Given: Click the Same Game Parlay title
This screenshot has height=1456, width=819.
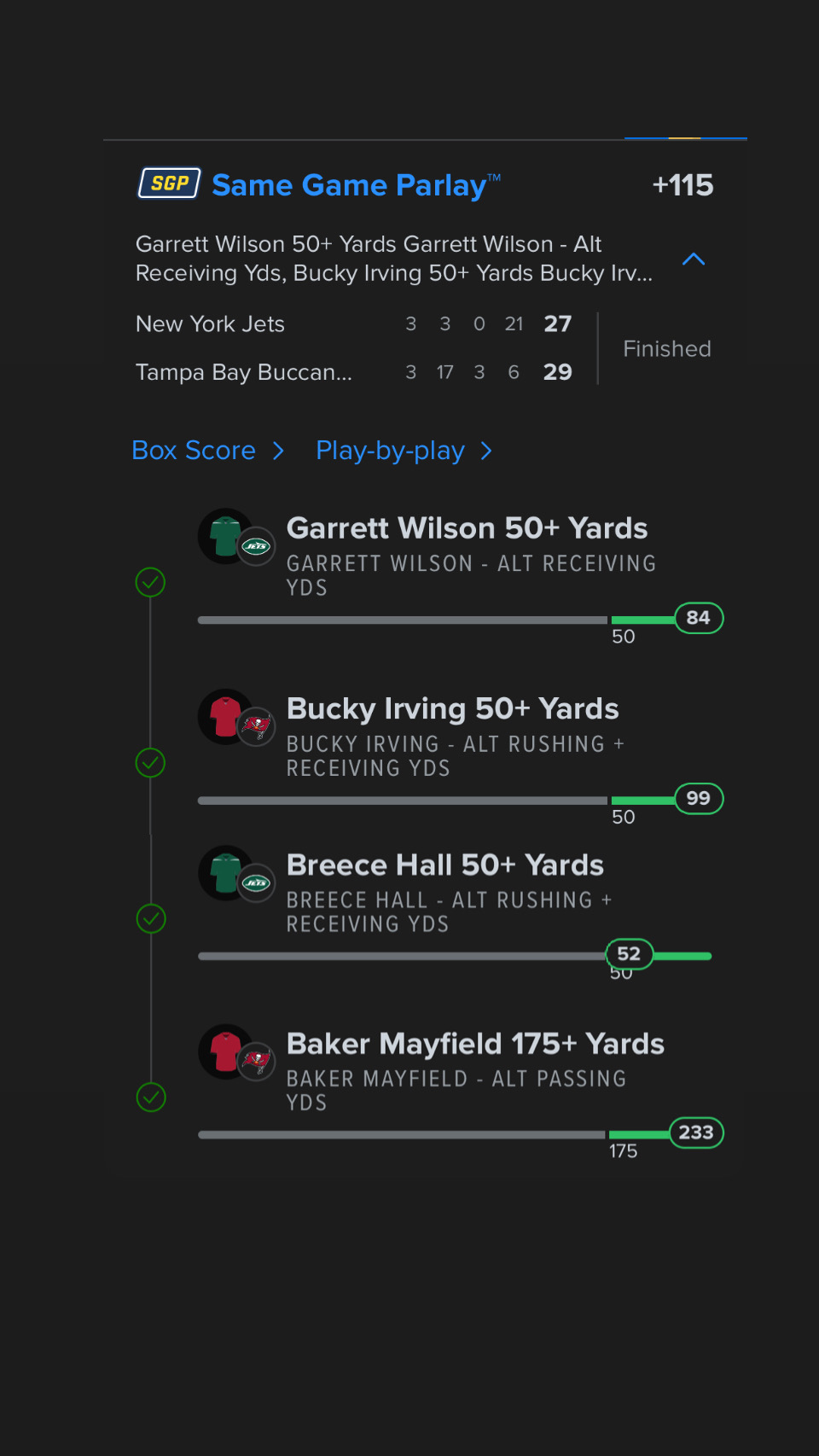Looking at the screenshot, I should point(350,185).
